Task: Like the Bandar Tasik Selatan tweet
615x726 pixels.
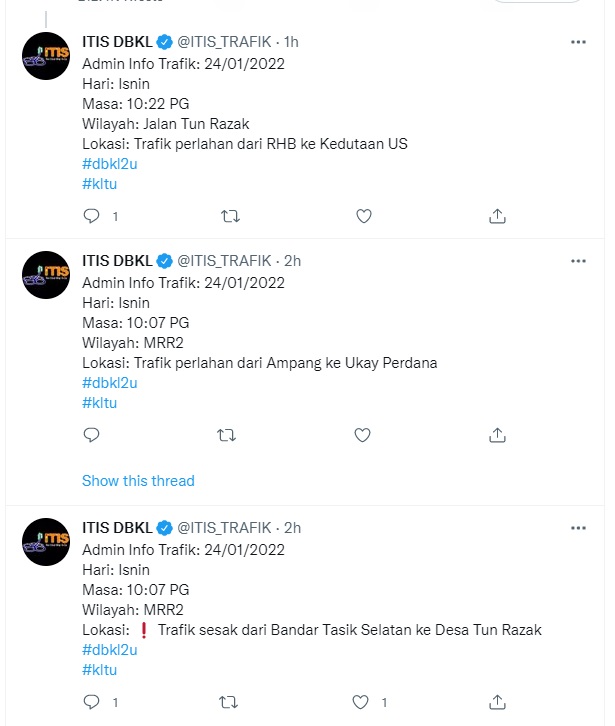Action: click(364, 702)
